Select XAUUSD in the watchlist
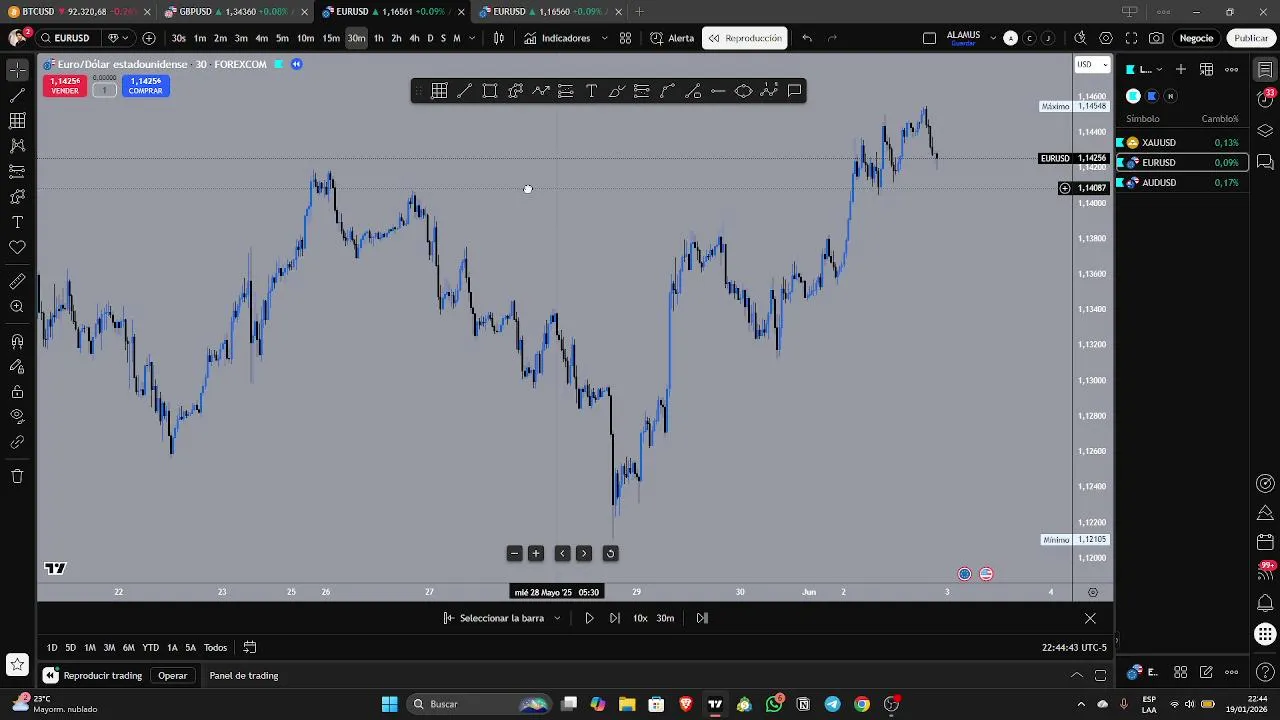 point(1182,143)
